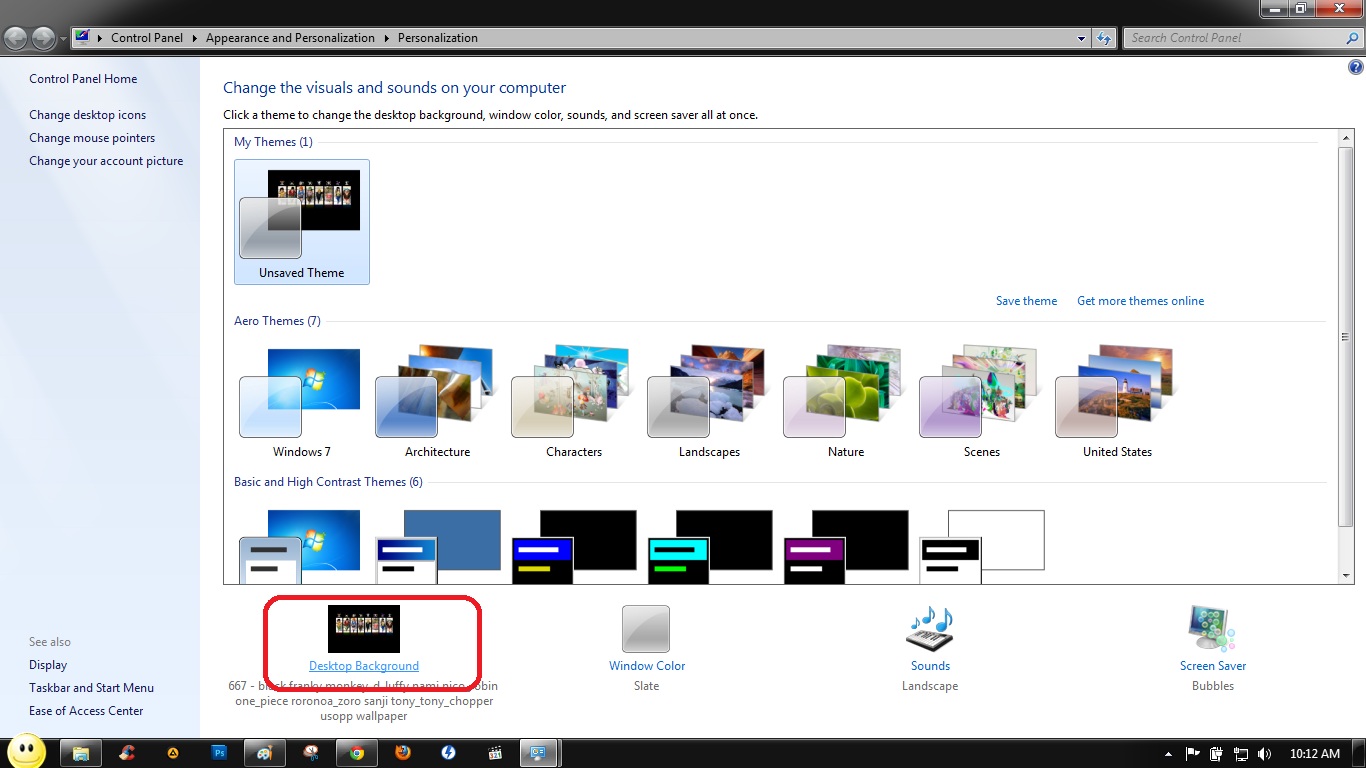
Task: Click the Personalization taskbar window icon
Action: click(x=537, y=753)
